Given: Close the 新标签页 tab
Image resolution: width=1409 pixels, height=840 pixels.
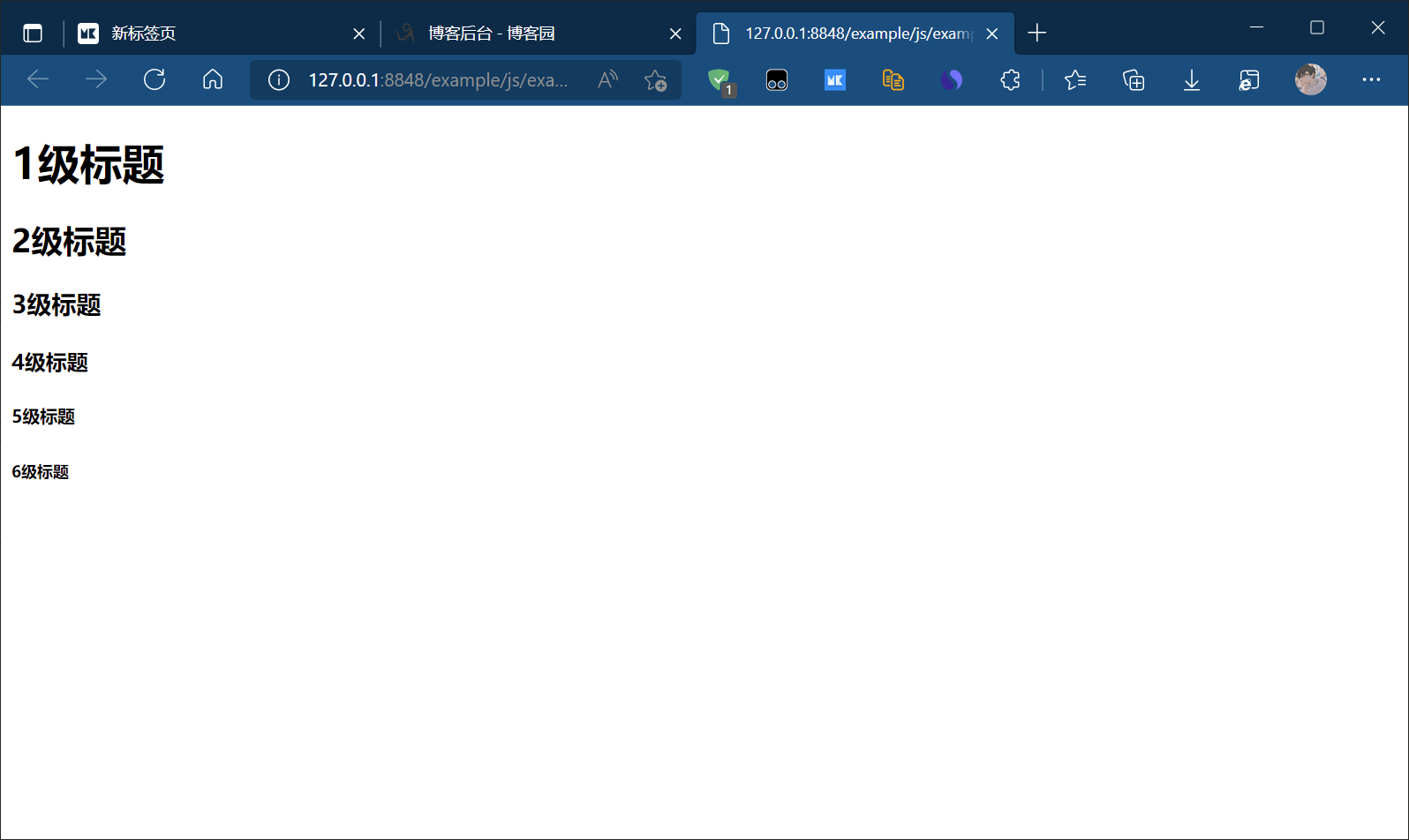Looking at the screenshot, I should 359,34.
